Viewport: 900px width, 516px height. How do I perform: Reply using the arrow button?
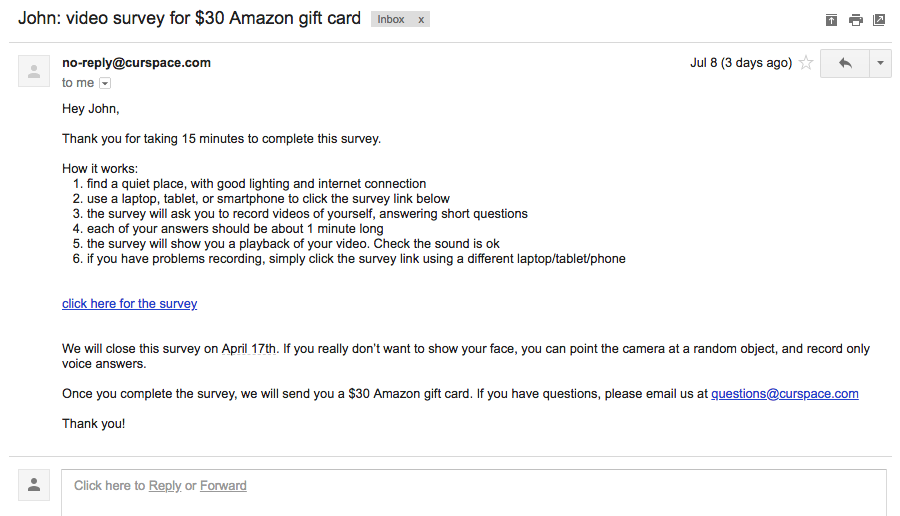844,63
